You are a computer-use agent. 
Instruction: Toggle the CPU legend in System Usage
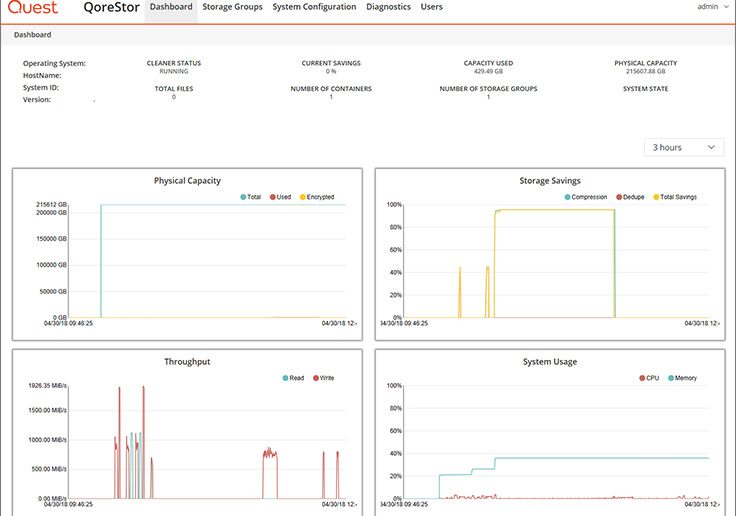(649, 378)
